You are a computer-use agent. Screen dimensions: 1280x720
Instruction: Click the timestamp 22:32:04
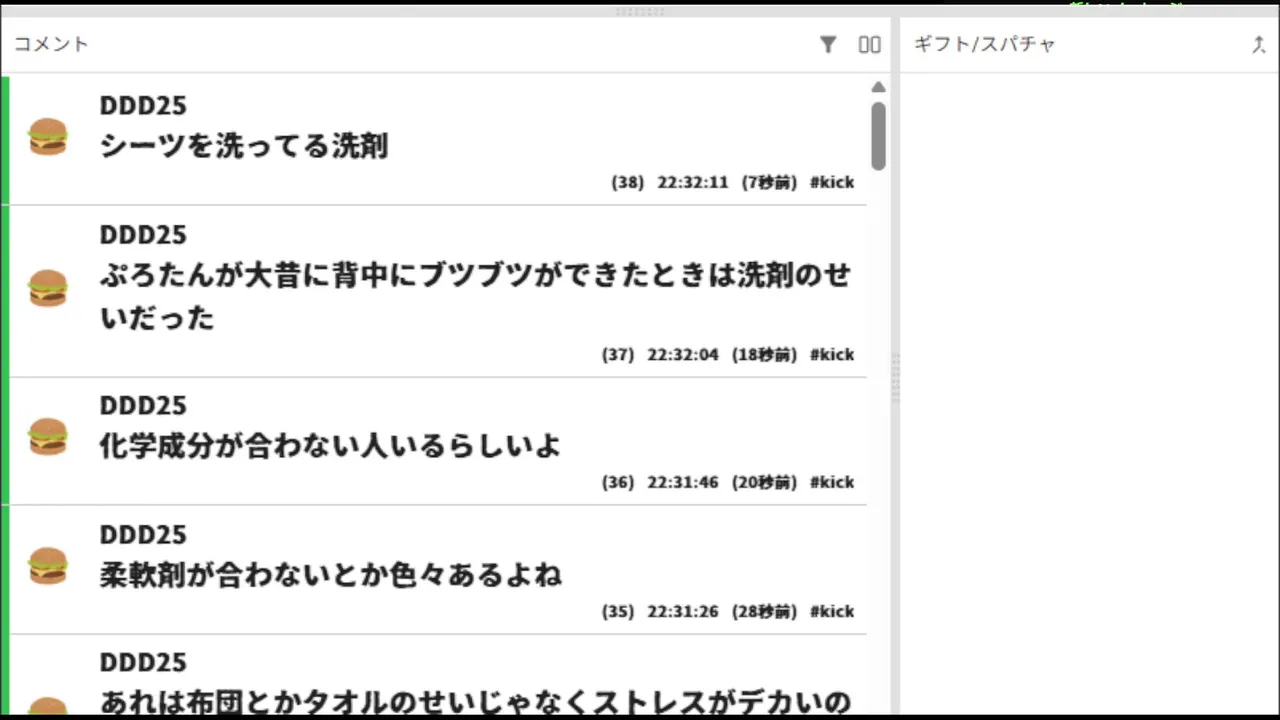tap(683, 355)
